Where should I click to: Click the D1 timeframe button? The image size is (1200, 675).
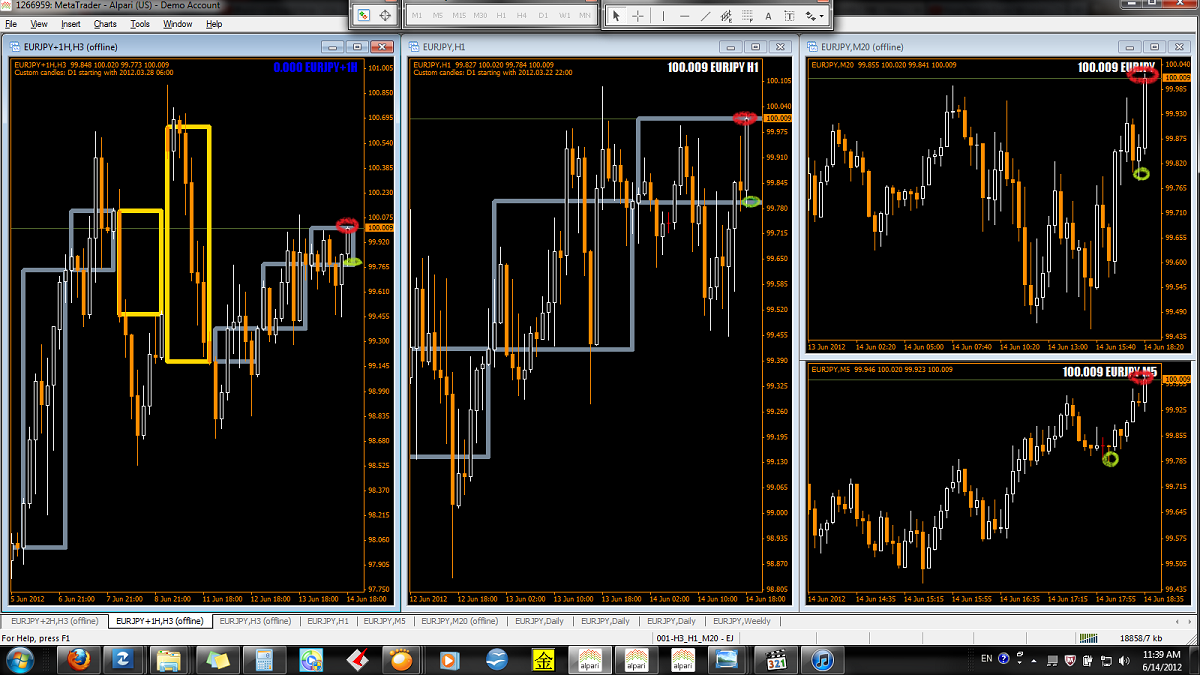click(x=544, y=16)
